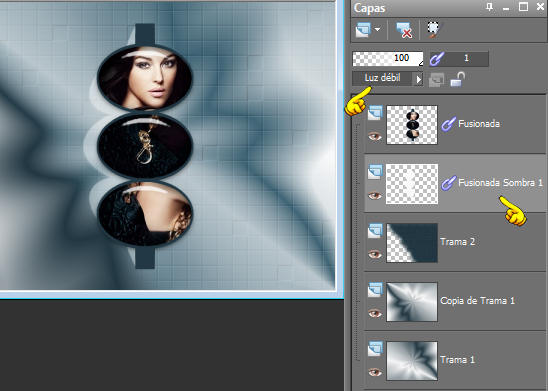The image size is (548, 391).
Task: Select the Trama 2 layer thumbnail
Action: (x=412, y=243)
